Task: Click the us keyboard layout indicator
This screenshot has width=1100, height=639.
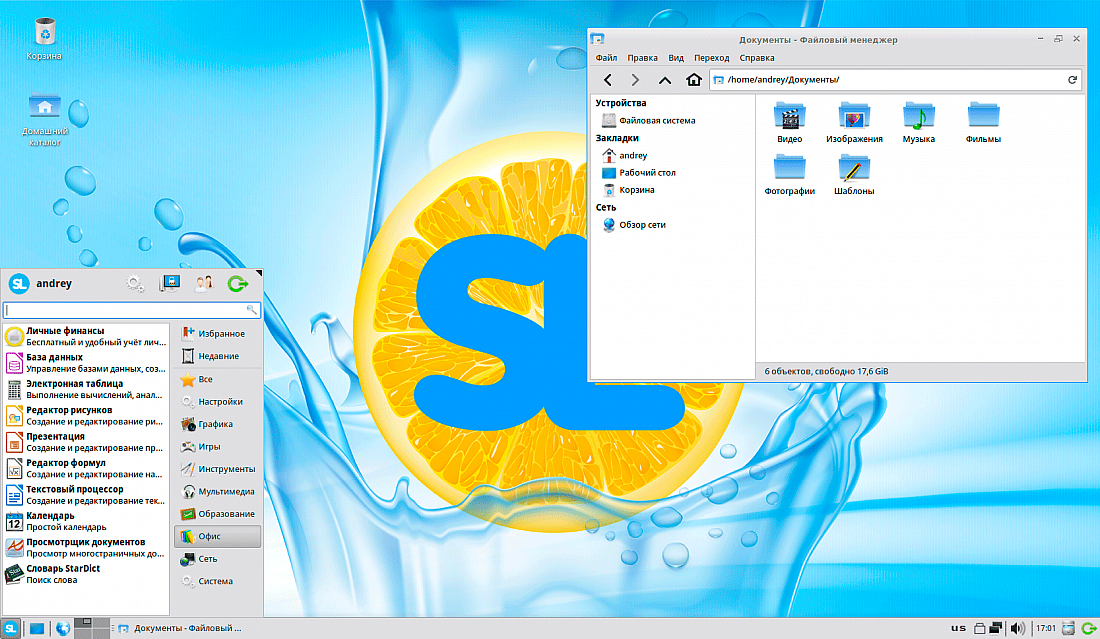Action: tap(958, 628)
